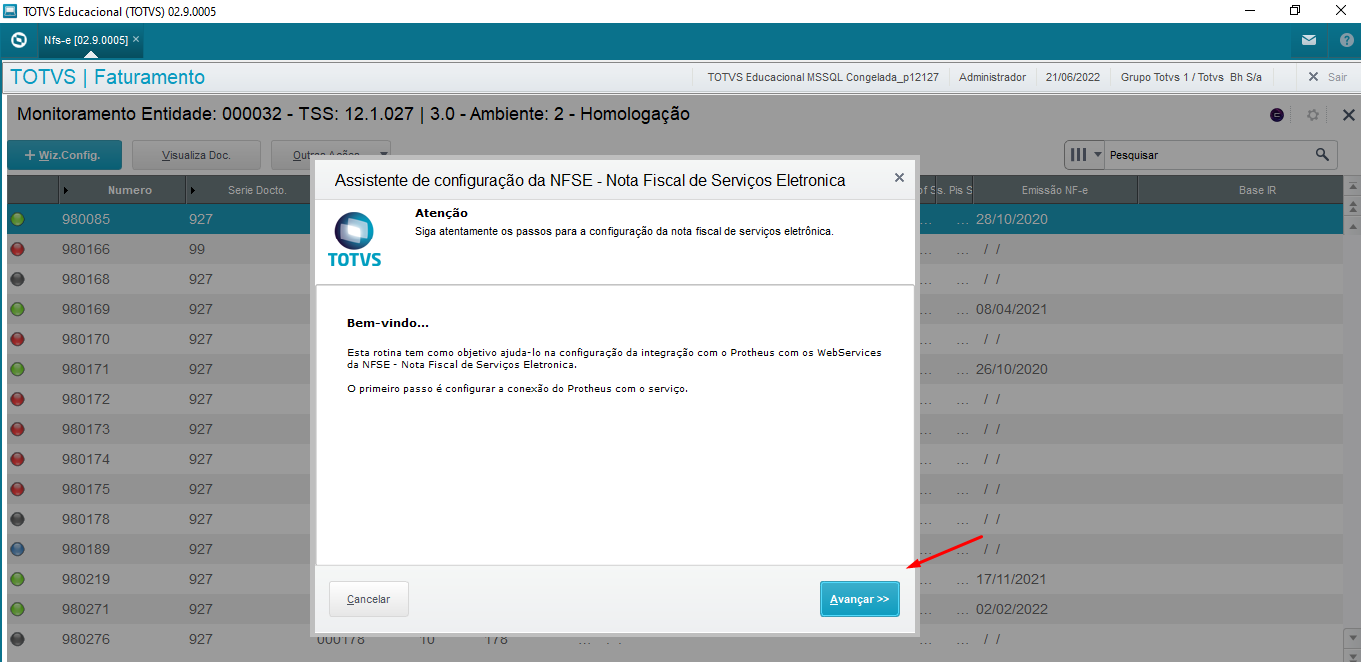The width and height of the screenshot is (1361, 662).
Task: Sort by the Base IR column header
Action: tap(1257, 190)
